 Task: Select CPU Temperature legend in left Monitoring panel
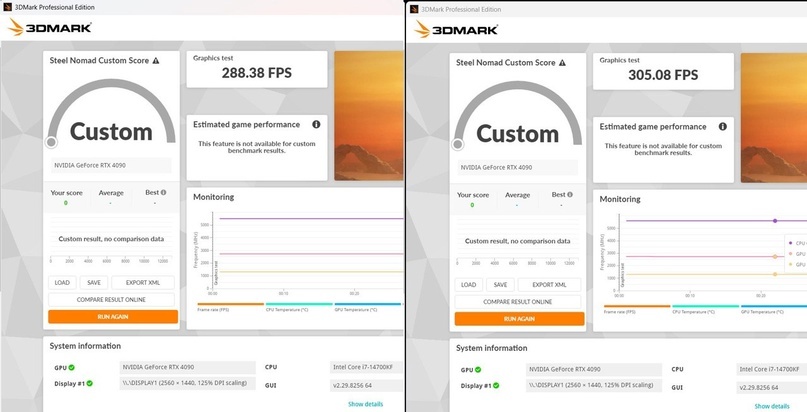click(x=299, y=307)
